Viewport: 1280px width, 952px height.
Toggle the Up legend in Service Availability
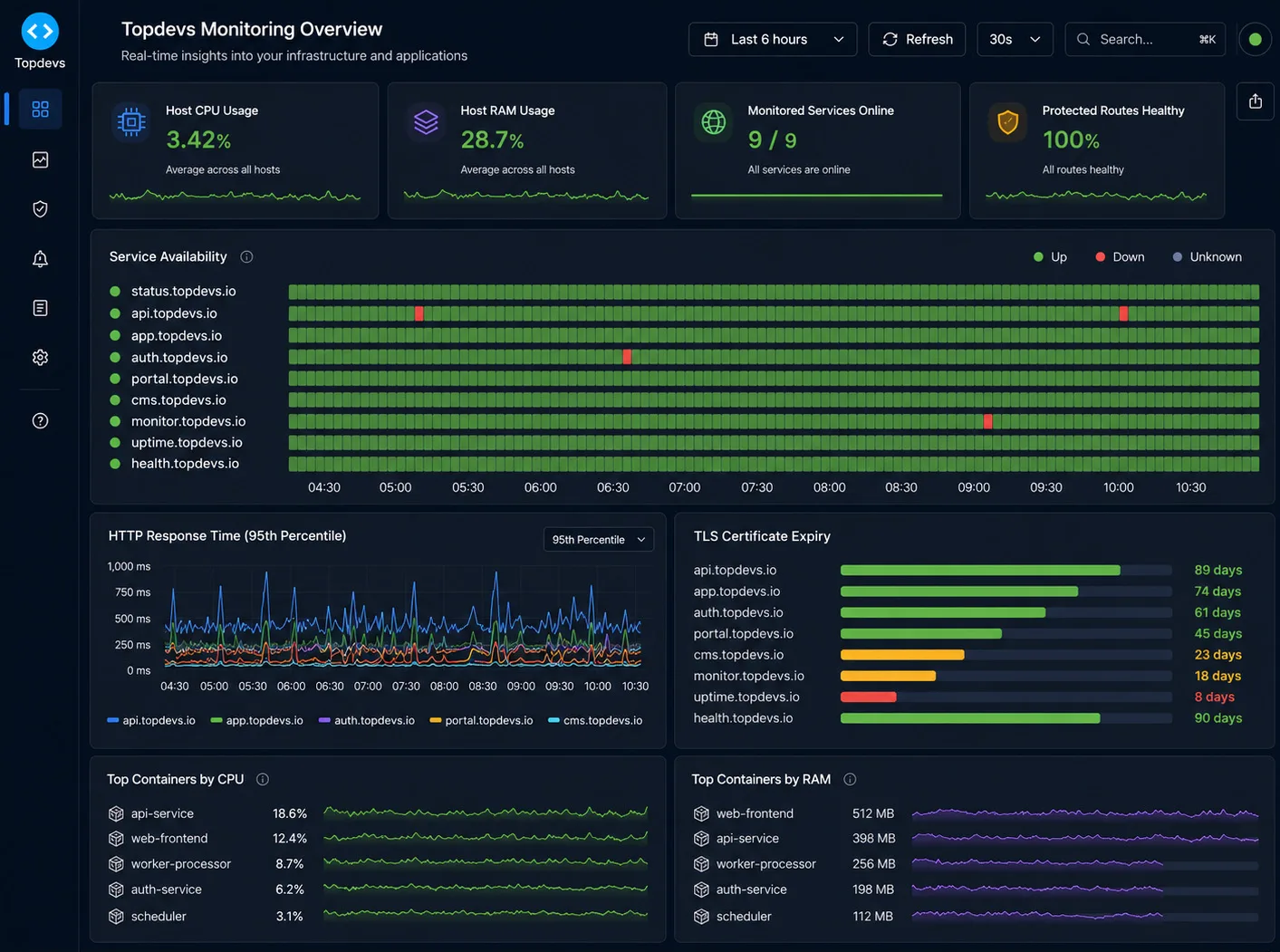pyautogui.click(x=1051, y=257)
